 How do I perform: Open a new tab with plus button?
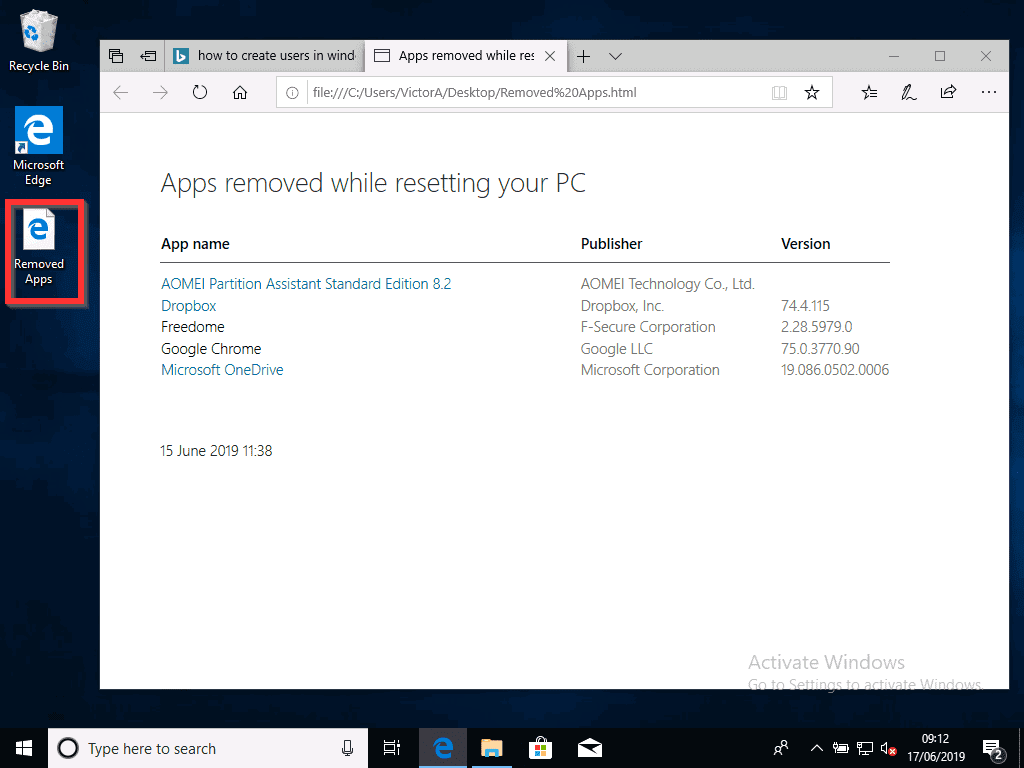click(x=584, y=56)
